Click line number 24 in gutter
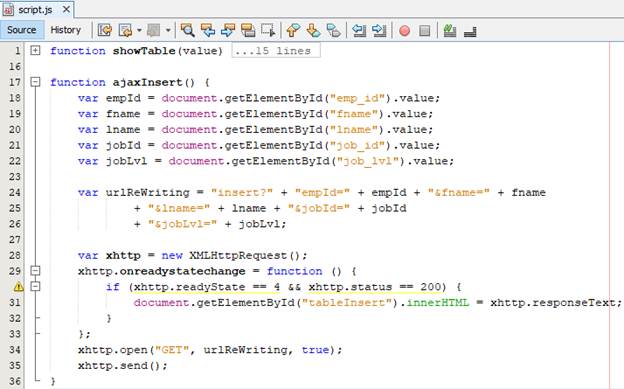The height and width of the screenshot is (389, 624). point(15,192)
